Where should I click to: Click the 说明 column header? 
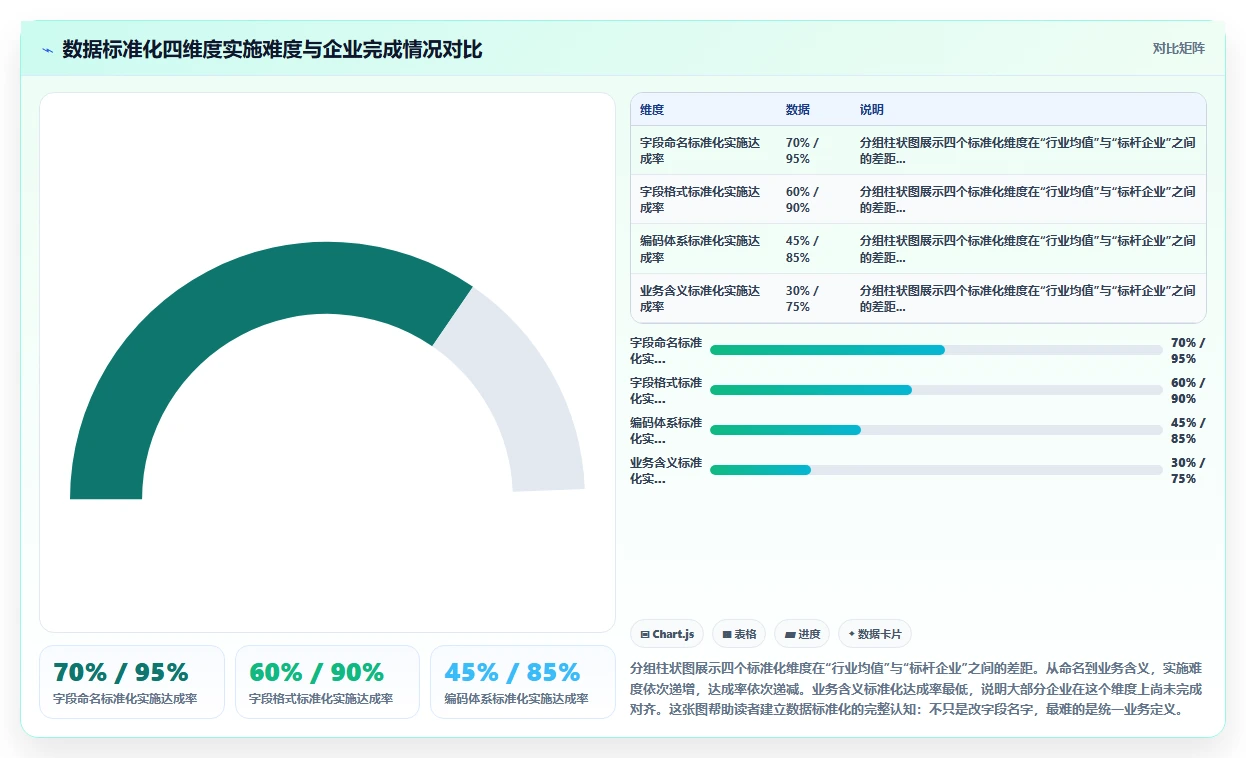coord(872,110)
